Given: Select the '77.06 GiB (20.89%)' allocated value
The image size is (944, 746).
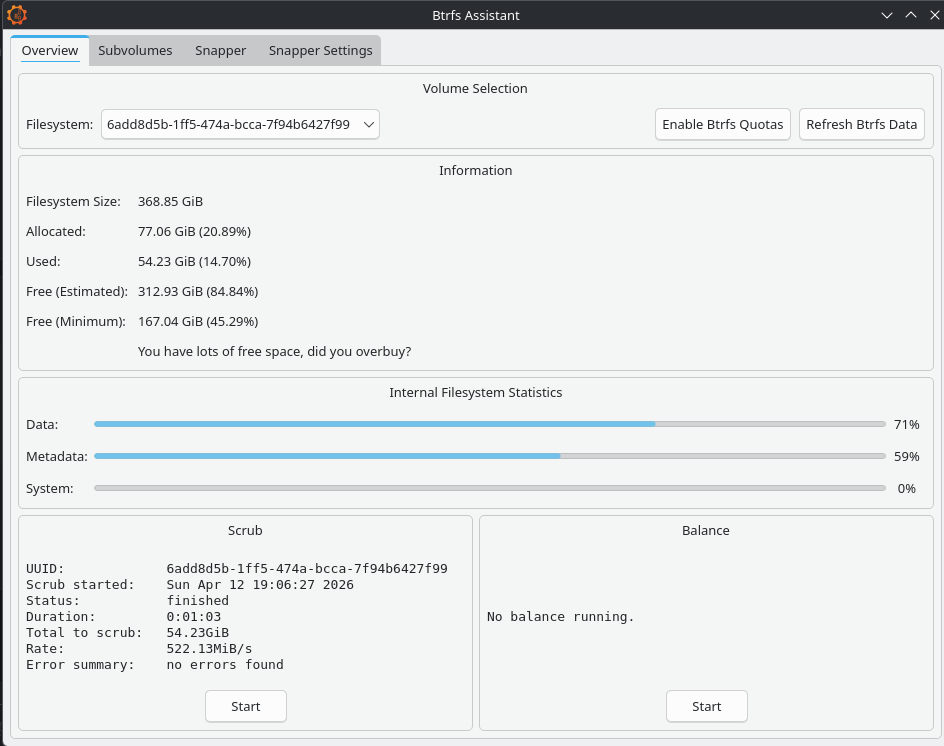Looking at the screenshot, I should tap(194, 232).
